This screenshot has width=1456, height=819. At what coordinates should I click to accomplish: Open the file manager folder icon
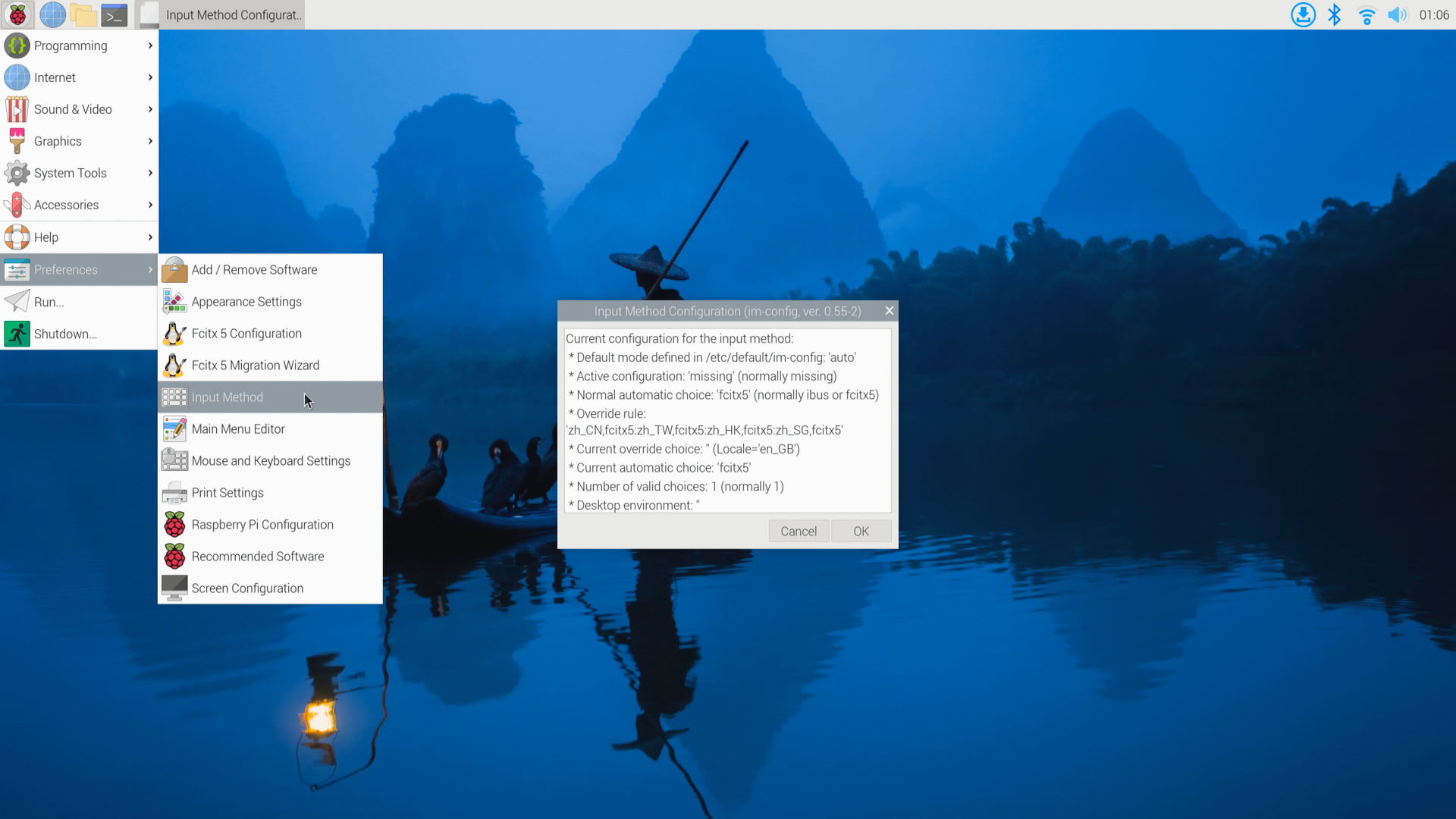coord(83,14)
